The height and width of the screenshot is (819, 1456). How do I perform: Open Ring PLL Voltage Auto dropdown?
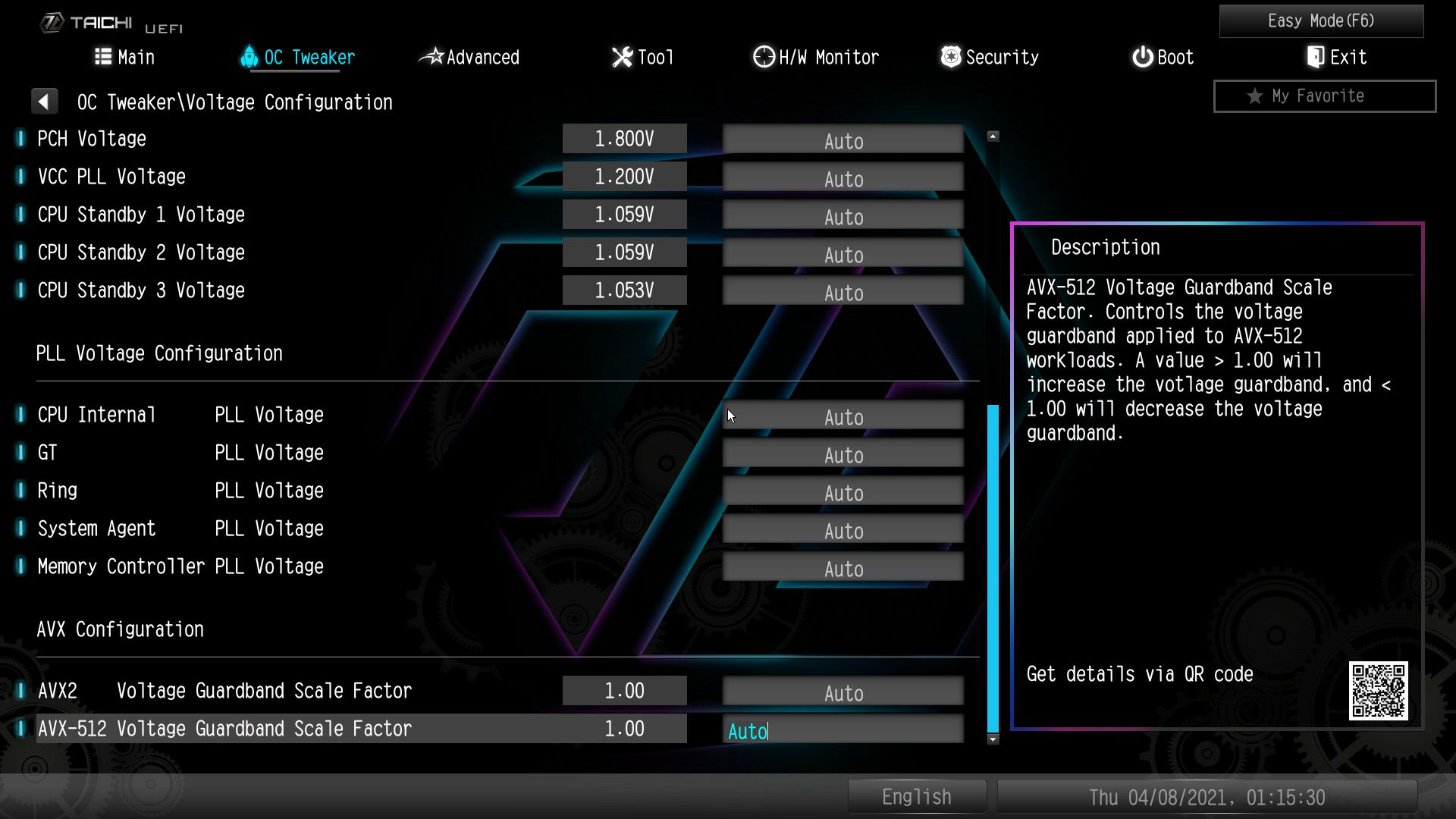click(843, 492)
